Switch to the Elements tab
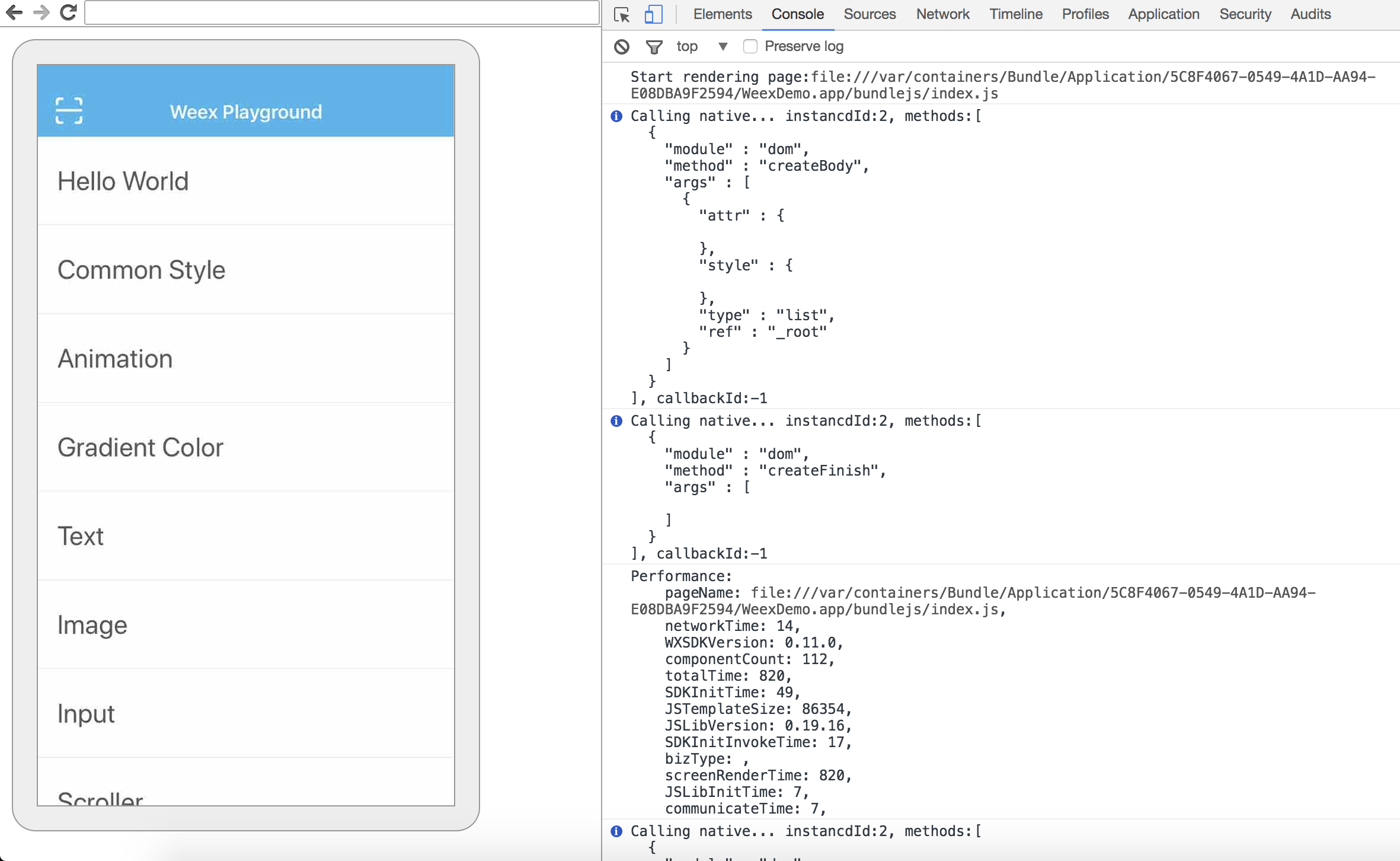 click(x=723, y=14)
